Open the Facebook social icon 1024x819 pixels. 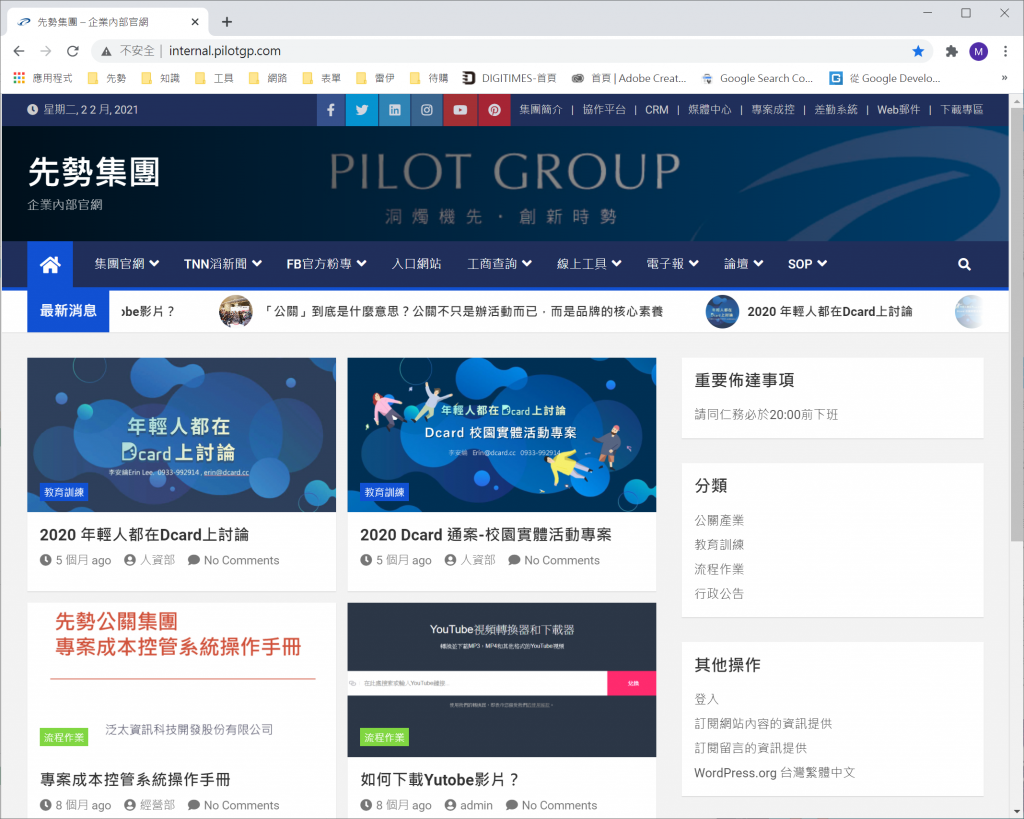coord(331,110)
